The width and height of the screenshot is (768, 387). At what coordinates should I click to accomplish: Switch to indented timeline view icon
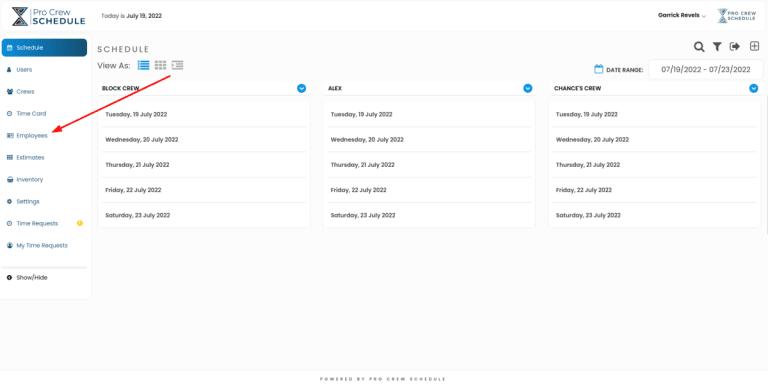coord(177,65)
